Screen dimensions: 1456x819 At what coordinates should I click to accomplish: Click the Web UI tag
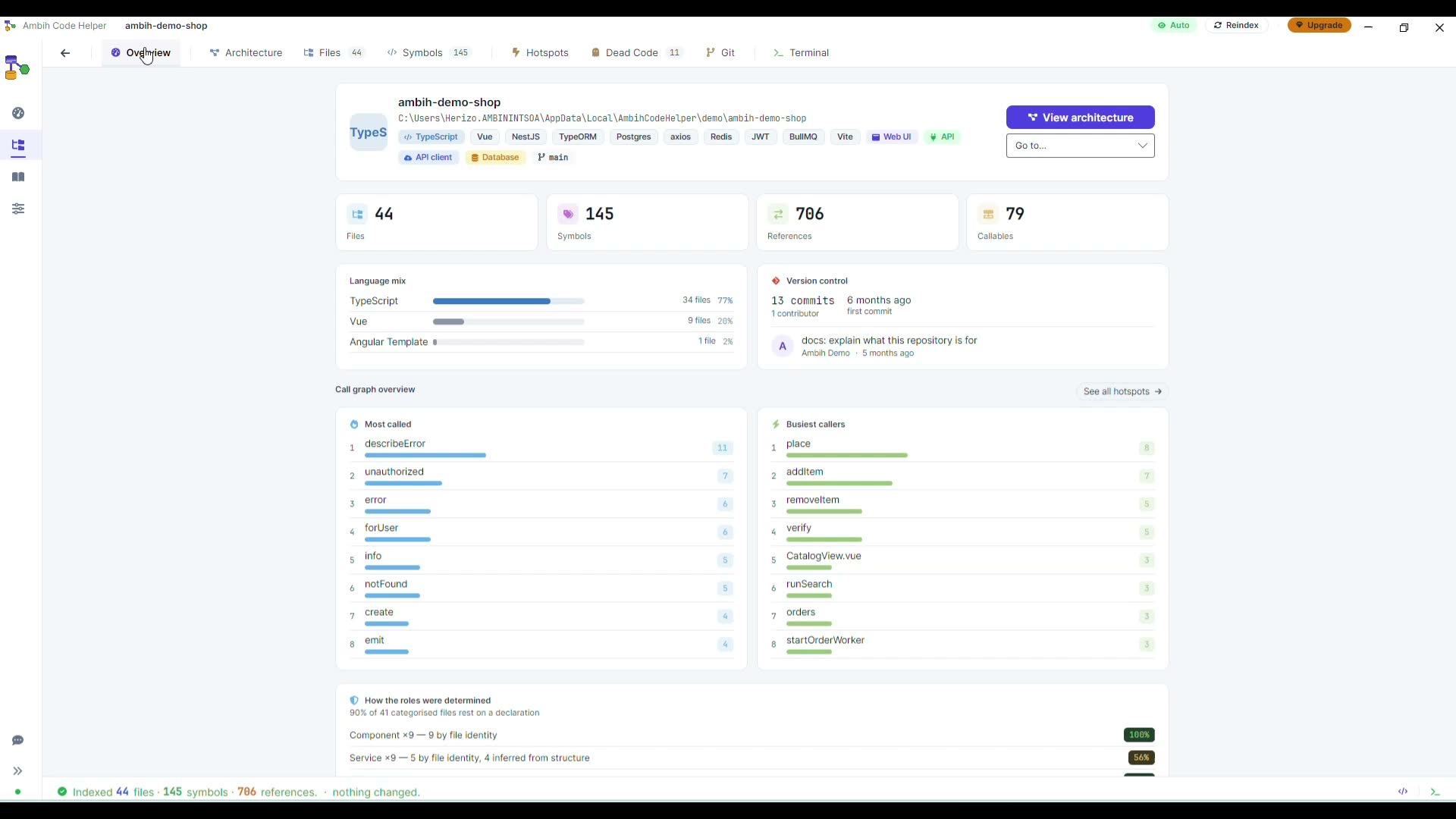(x=891, y=137)
